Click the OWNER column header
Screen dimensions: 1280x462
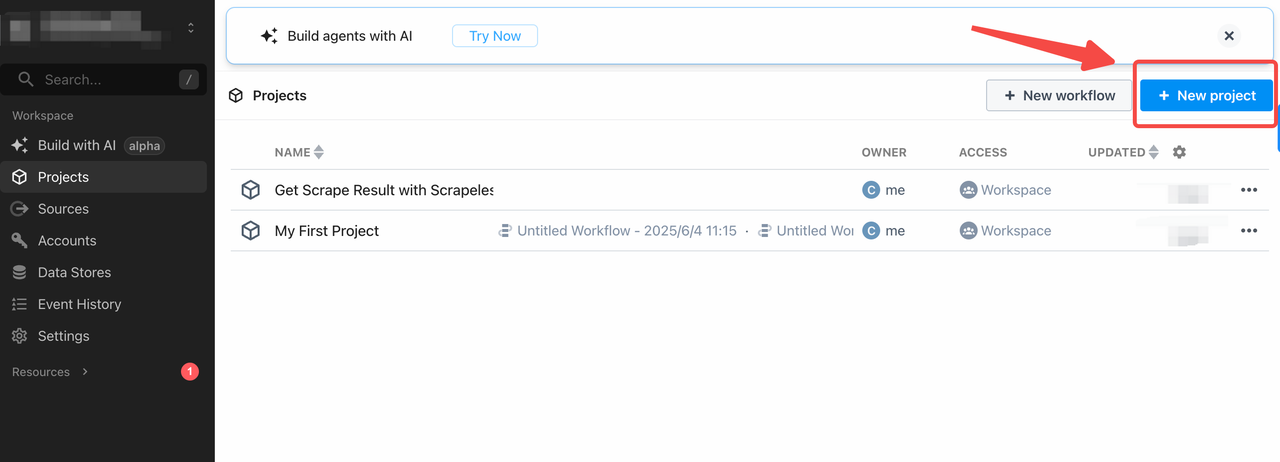tap(884, 152)
